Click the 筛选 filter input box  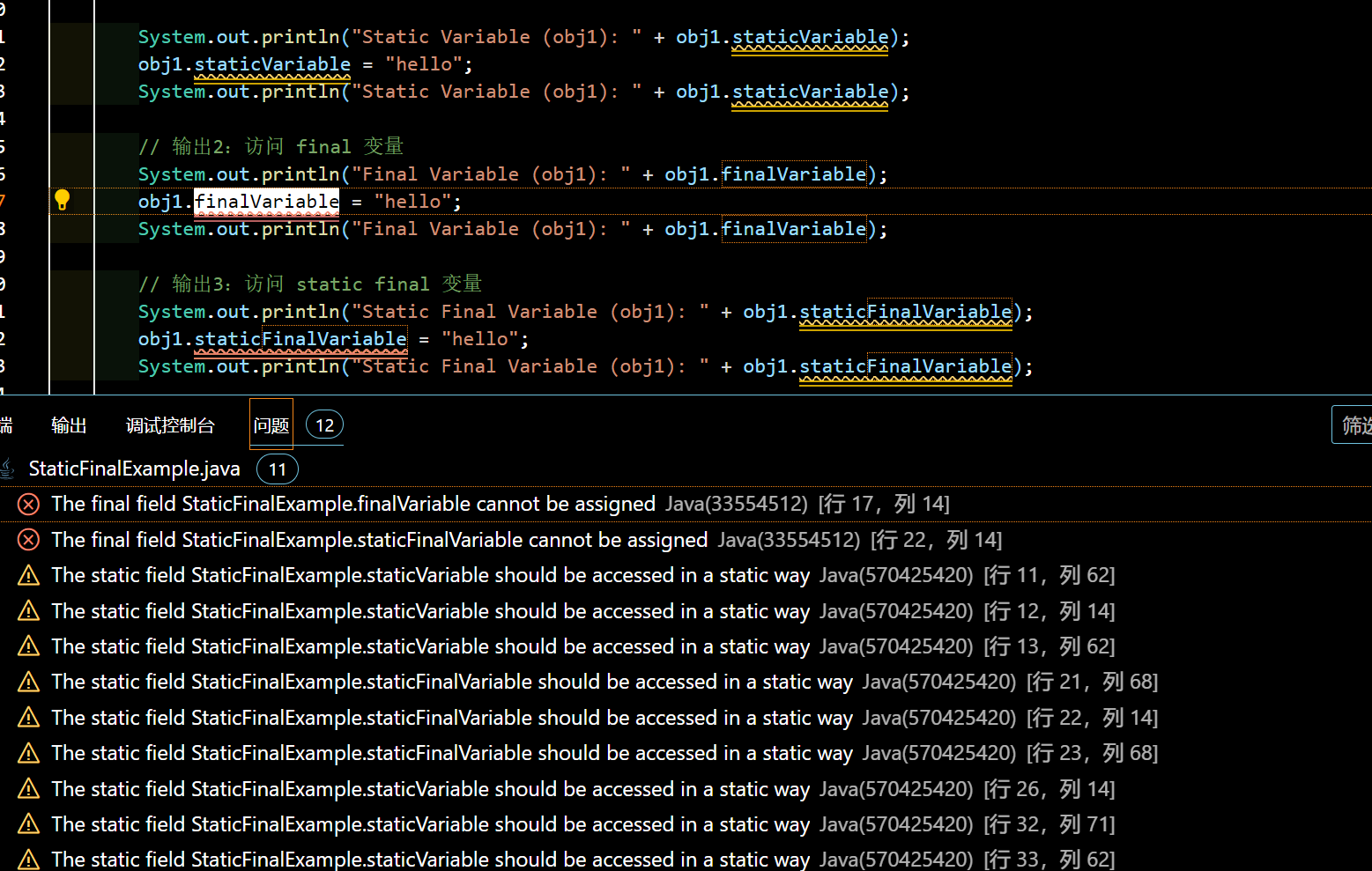(1353, 425)
